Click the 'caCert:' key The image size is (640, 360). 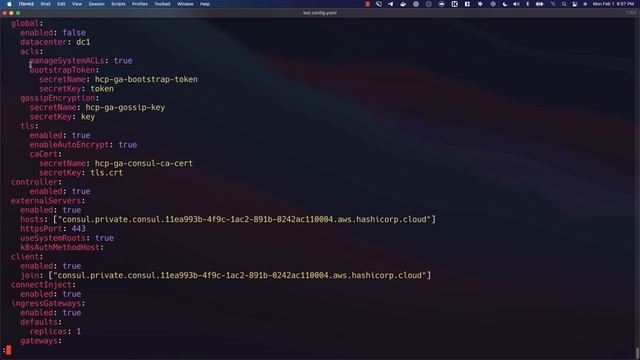46,154
